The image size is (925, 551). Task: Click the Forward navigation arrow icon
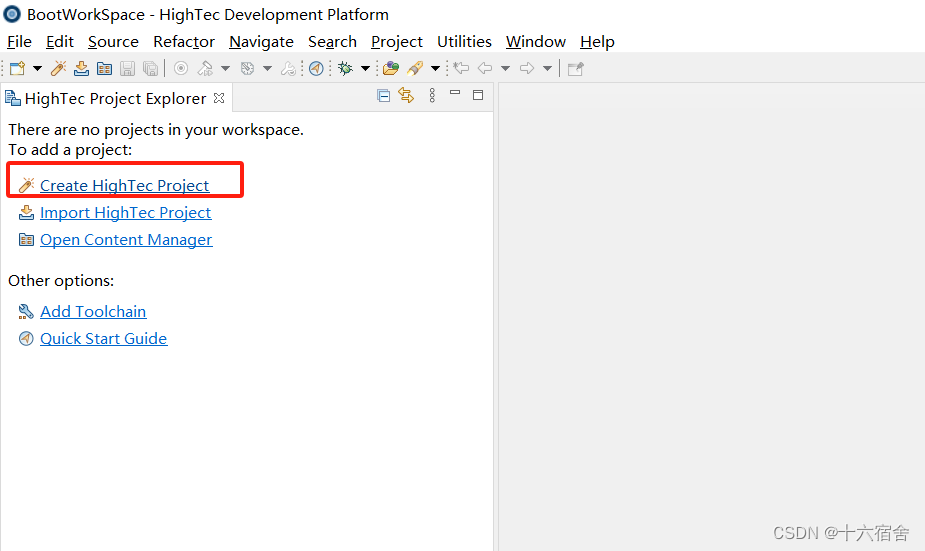tap(527, 68)
